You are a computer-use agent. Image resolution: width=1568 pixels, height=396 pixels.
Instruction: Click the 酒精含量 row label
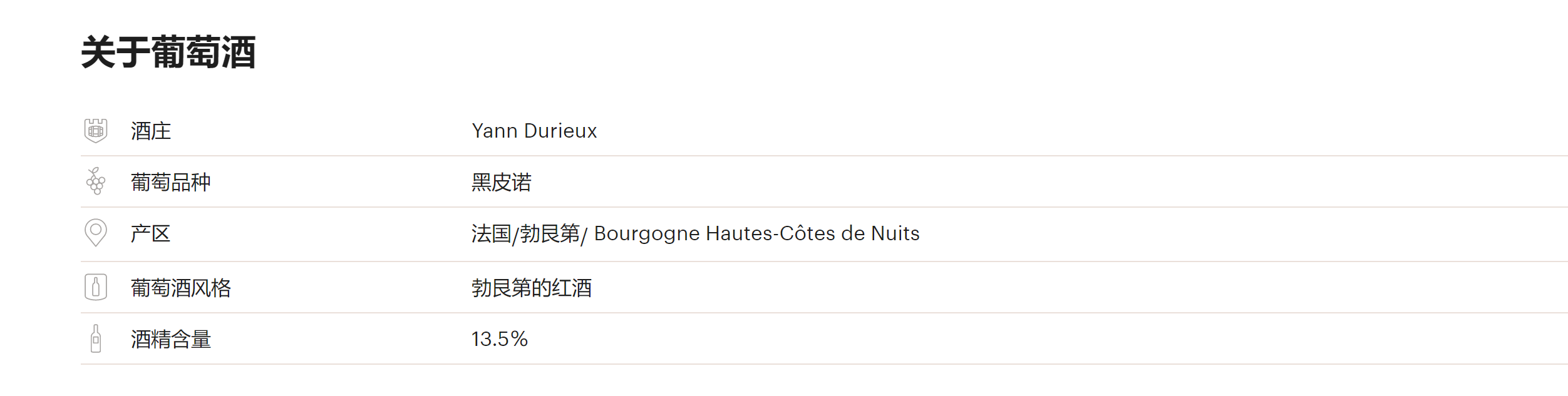pos(170,339)
